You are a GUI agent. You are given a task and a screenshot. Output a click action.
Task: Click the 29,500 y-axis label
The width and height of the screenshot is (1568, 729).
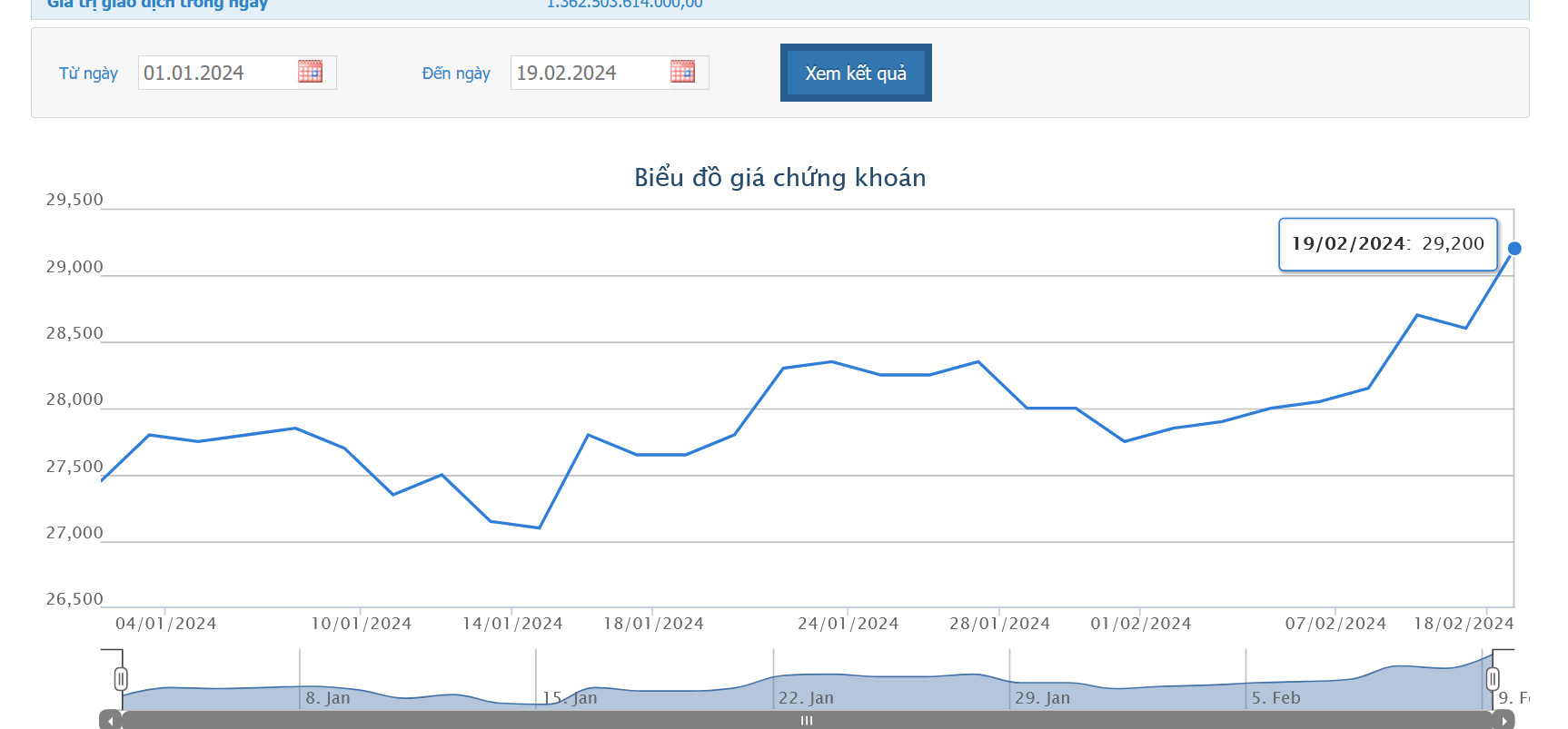tap(74, 200)
